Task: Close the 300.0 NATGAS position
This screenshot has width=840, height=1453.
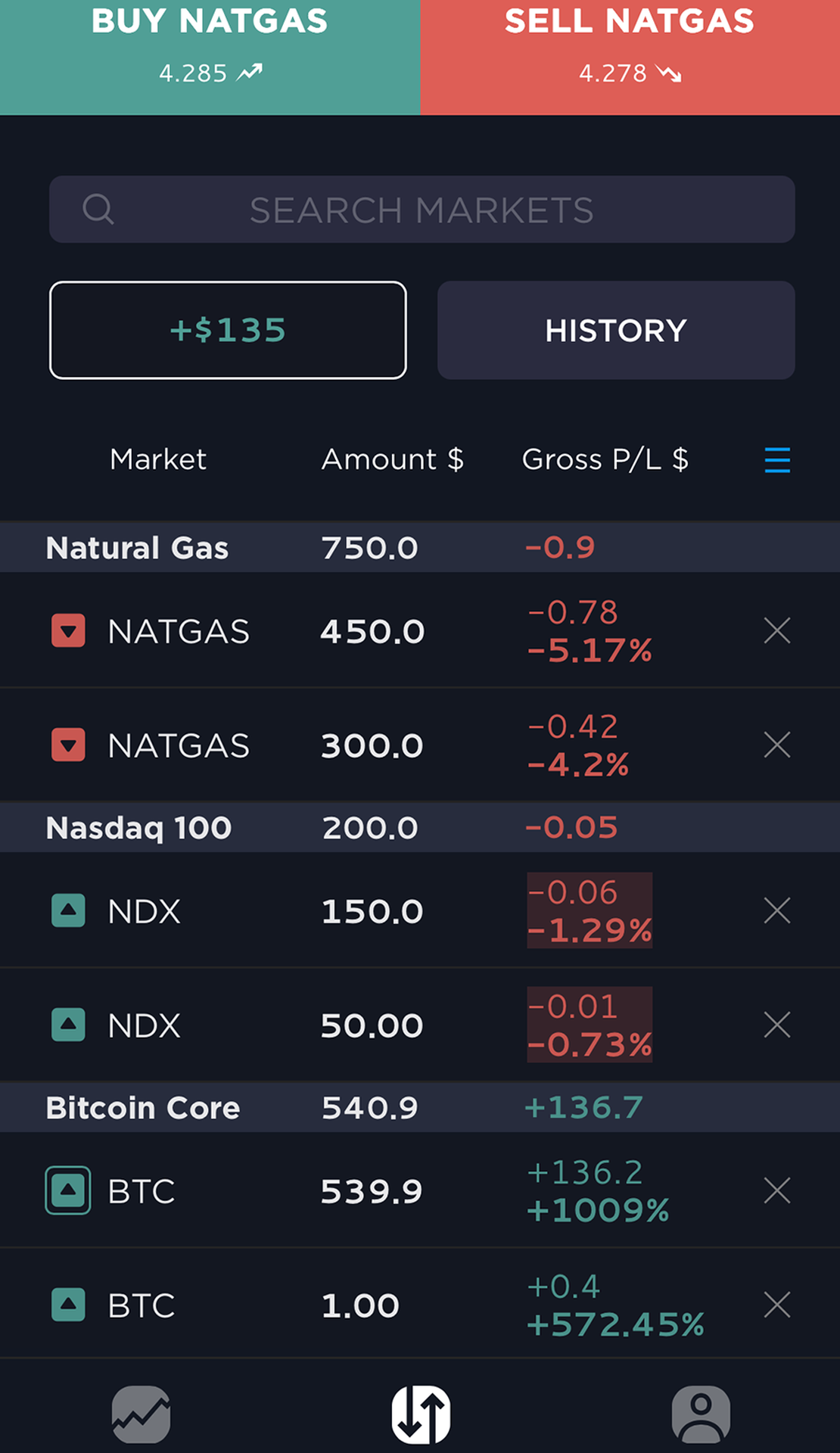Action: pos(777,745)
